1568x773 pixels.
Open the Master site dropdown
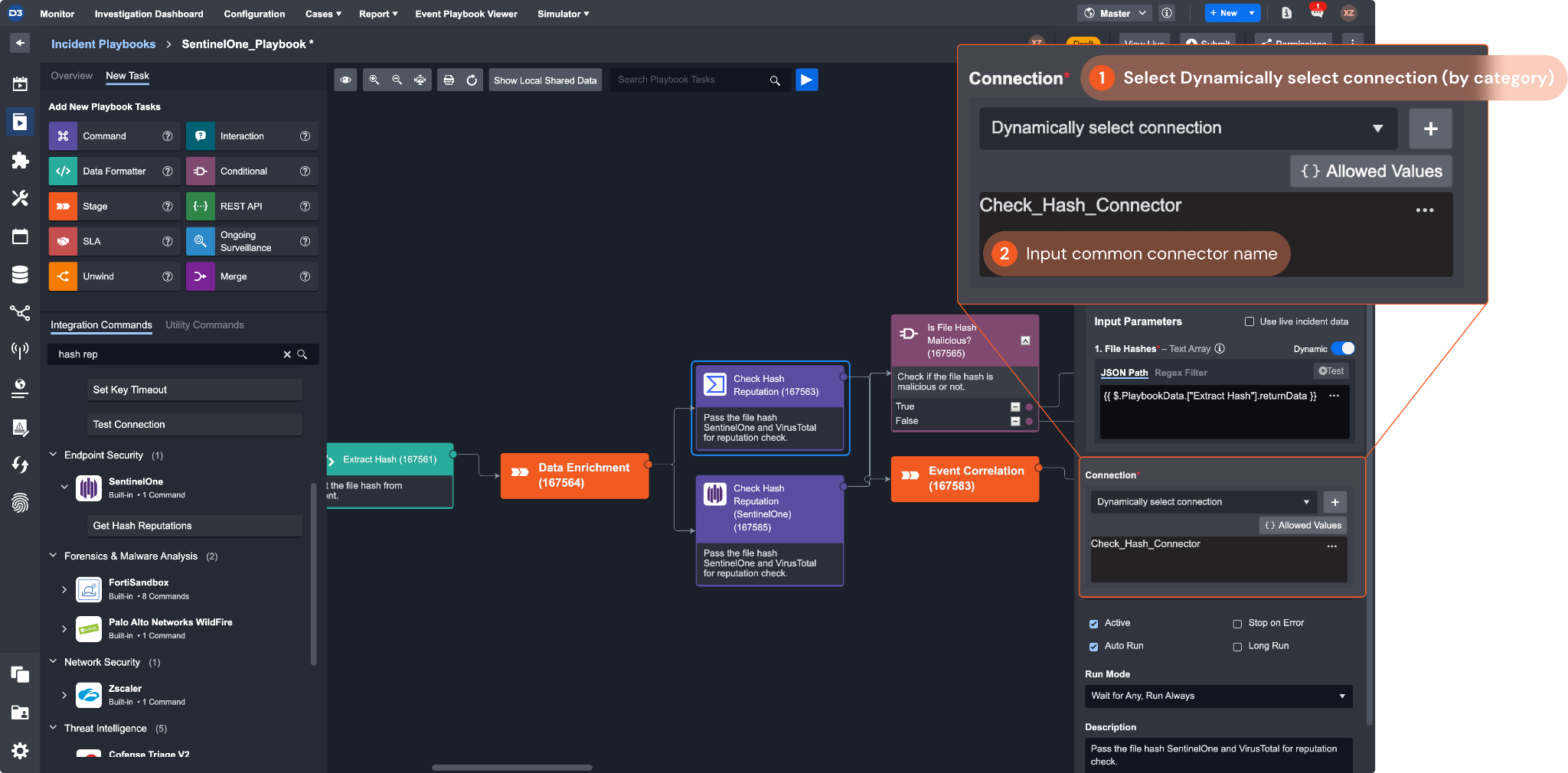[1115, 13]
